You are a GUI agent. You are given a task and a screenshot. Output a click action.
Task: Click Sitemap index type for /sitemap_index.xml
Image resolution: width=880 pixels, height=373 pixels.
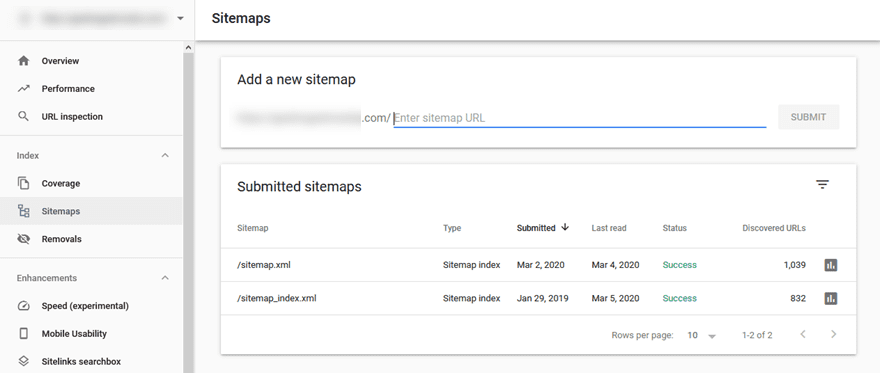coord(471,298)
